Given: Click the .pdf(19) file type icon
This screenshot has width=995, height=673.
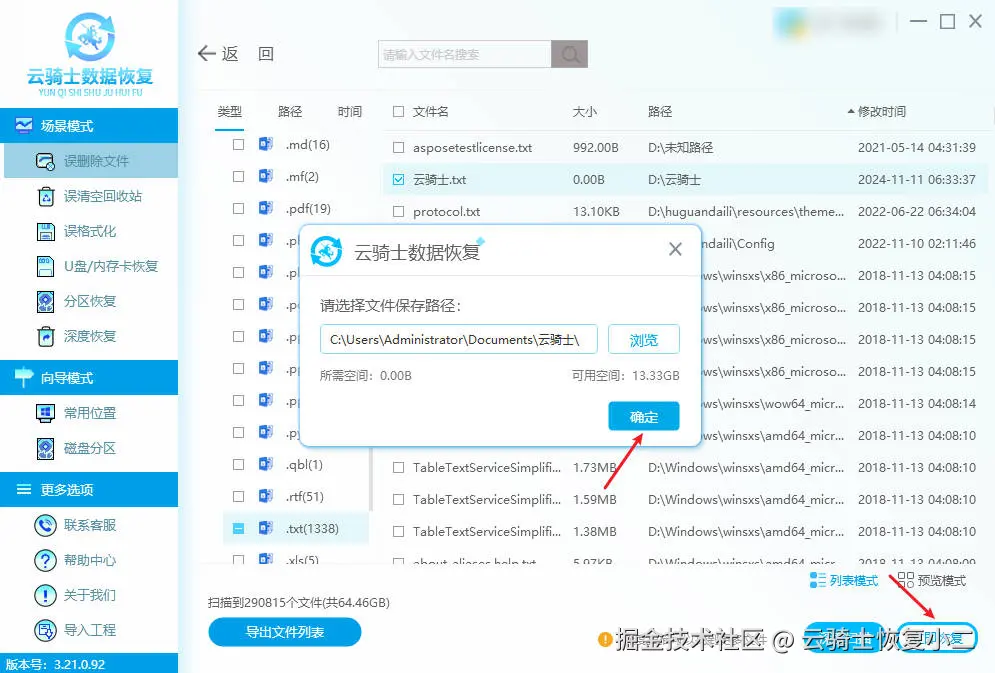Looking at the screenshot, I should click(x=266, y=207).
